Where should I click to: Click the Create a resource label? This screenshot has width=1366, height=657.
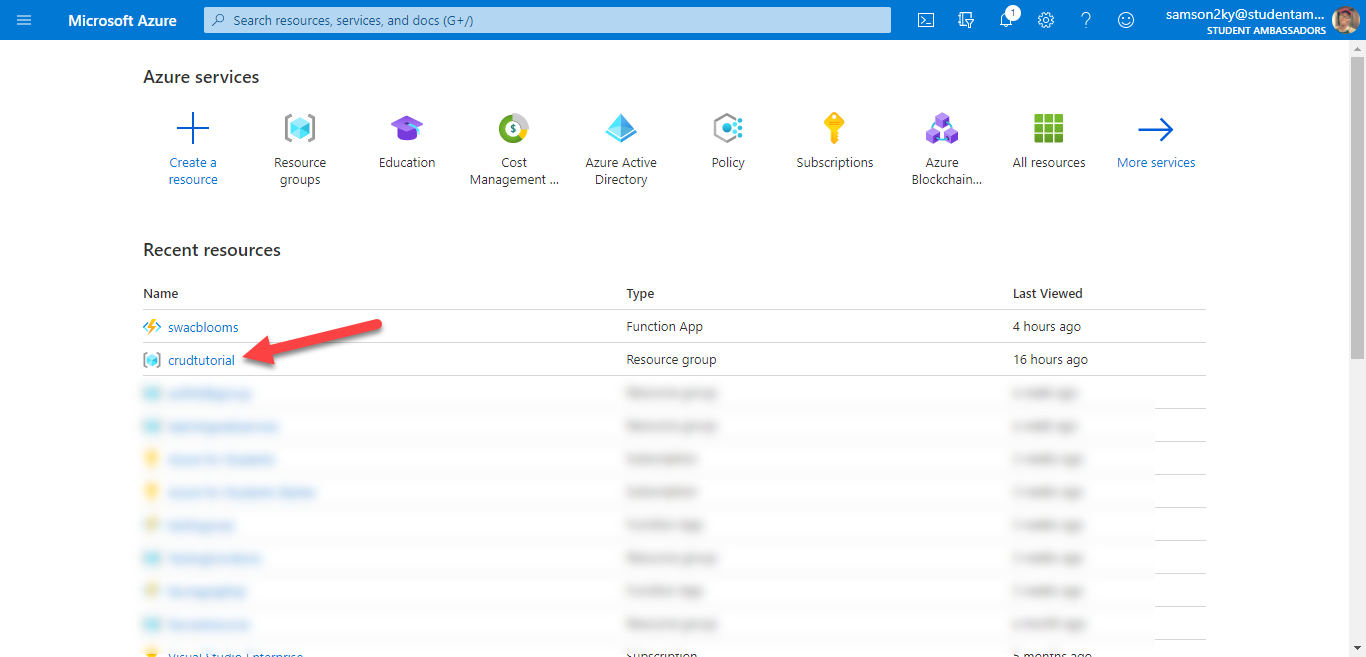click(x=193, y=171)
